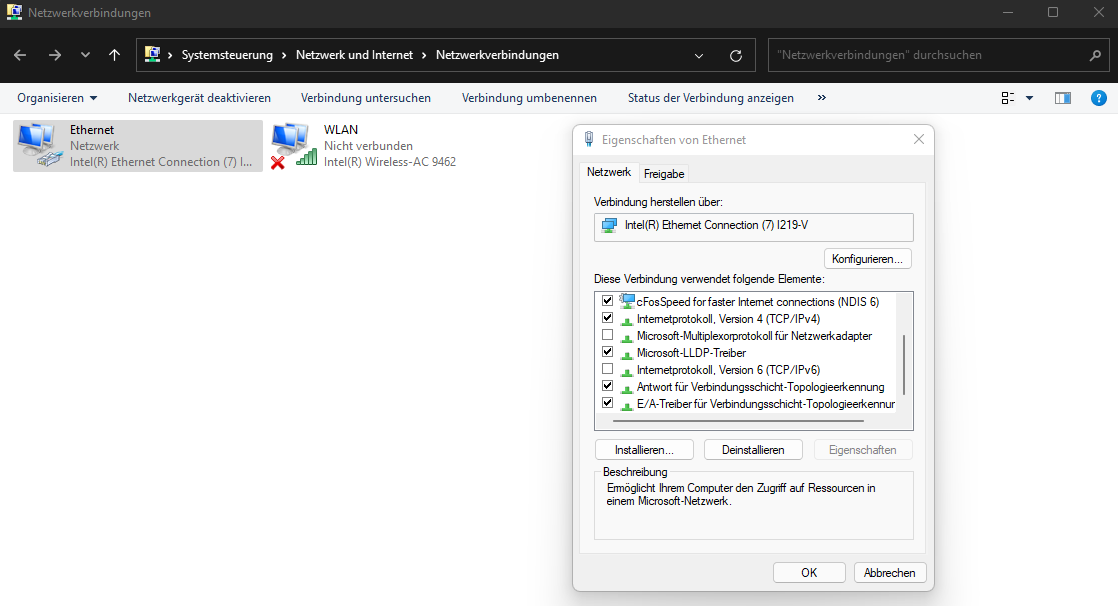
Task: Check Microsoft-Multiplexorprotokoll für Netzwerkadapter
Action: coord(607,335)
